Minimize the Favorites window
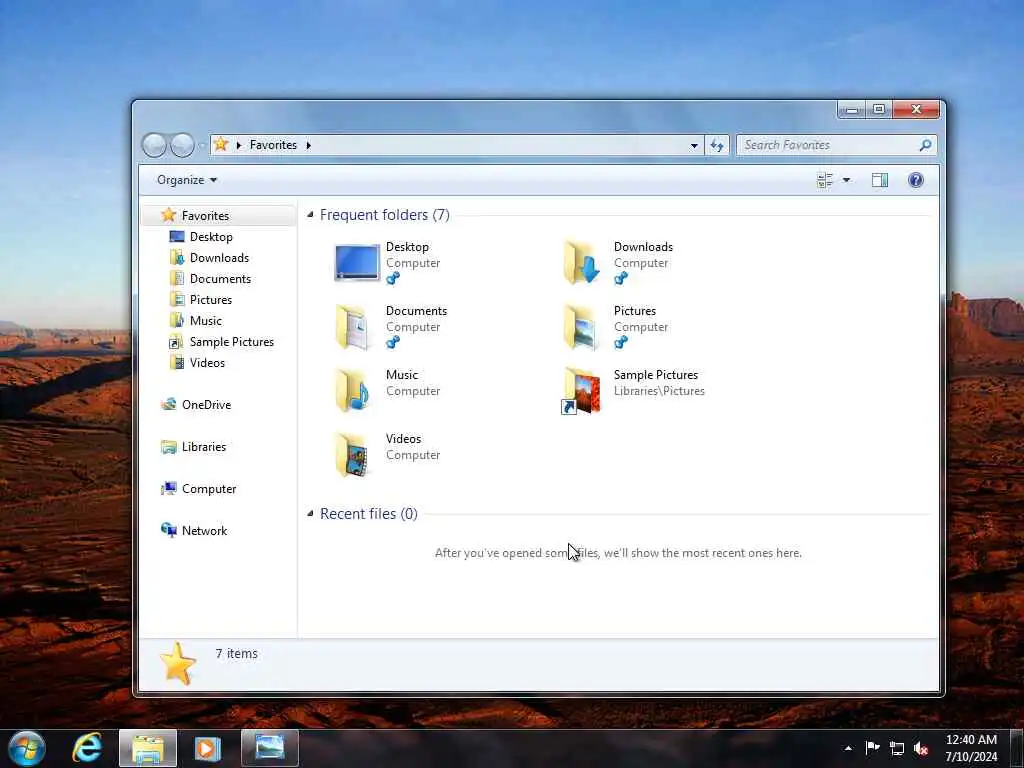Screen dimensions: 1024x768 pyautogui.click(x=852, y=110)
